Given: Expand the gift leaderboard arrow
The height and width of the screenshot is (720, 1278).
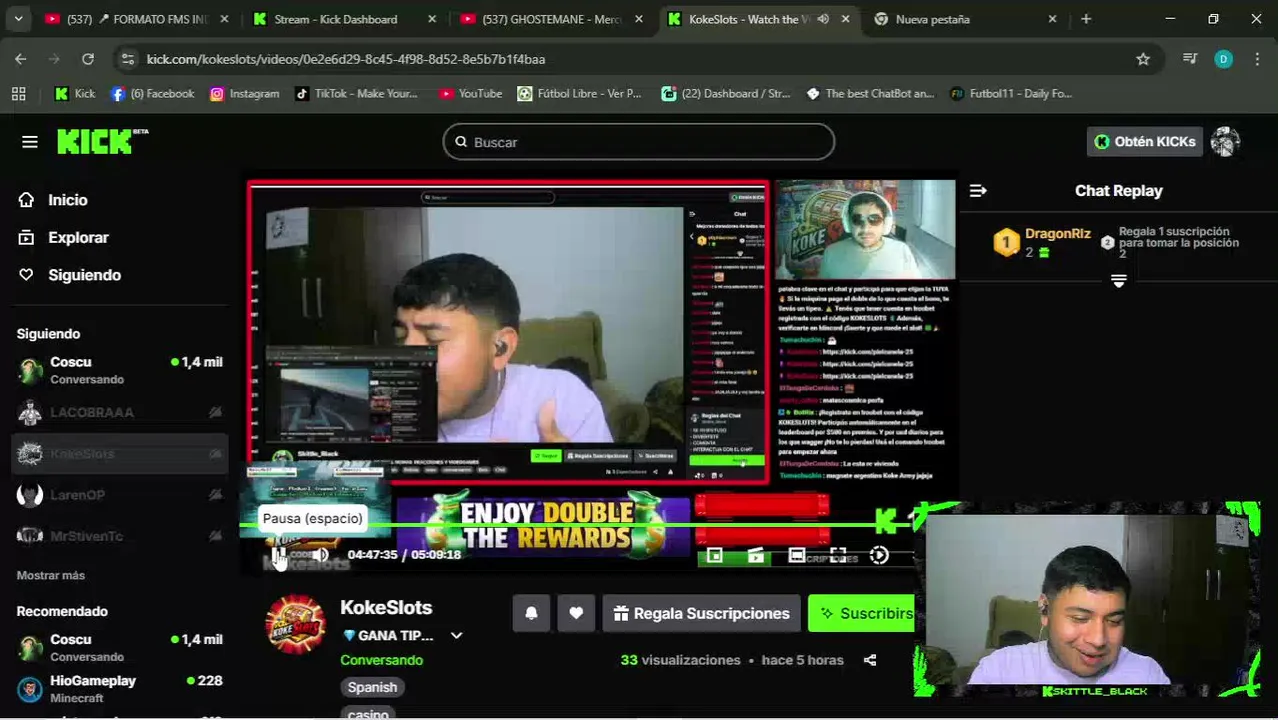Looking at the screenshot, I should 1118,282.
